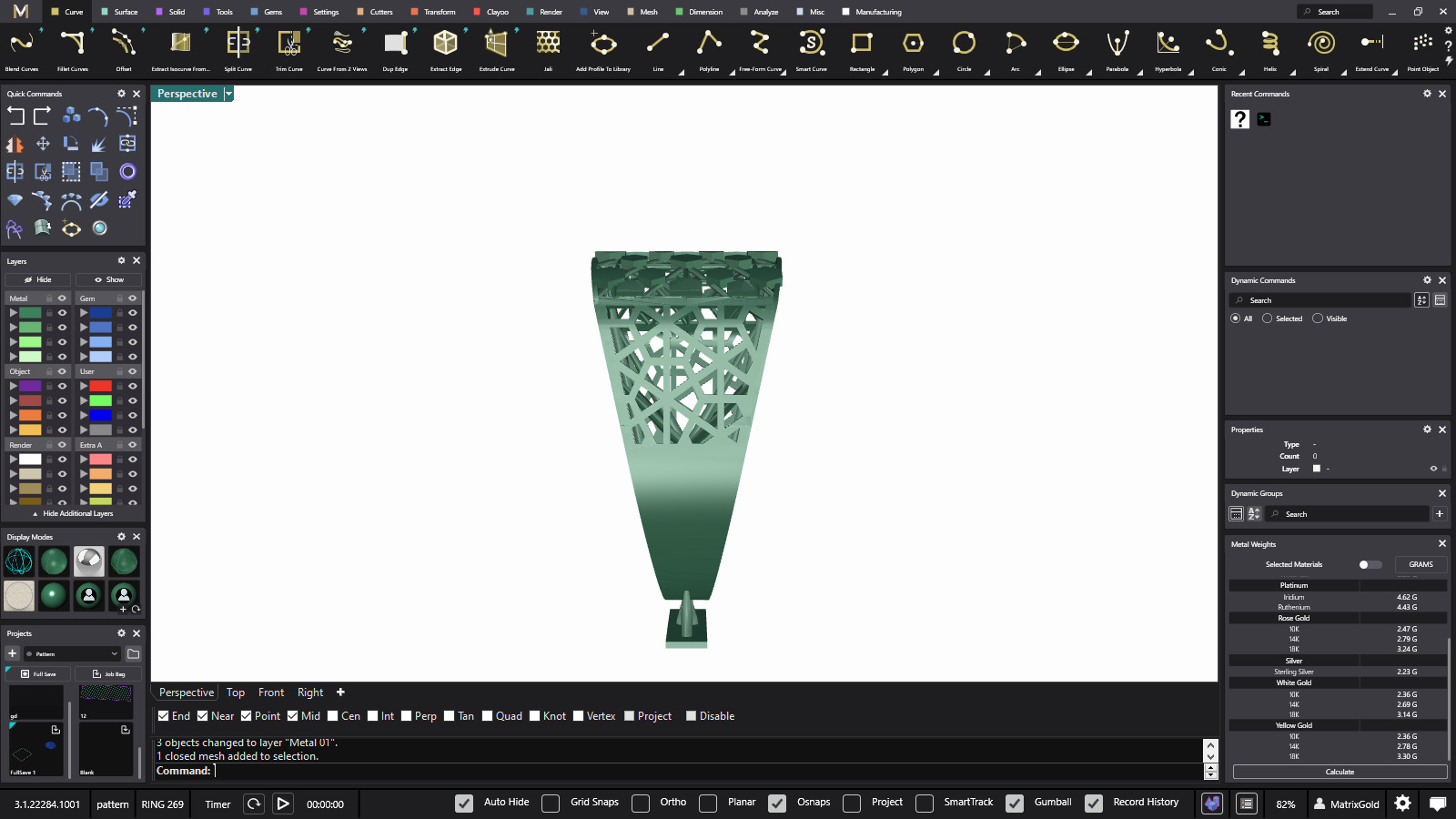Turn off the Gumball checkbox

[1015, 803]
